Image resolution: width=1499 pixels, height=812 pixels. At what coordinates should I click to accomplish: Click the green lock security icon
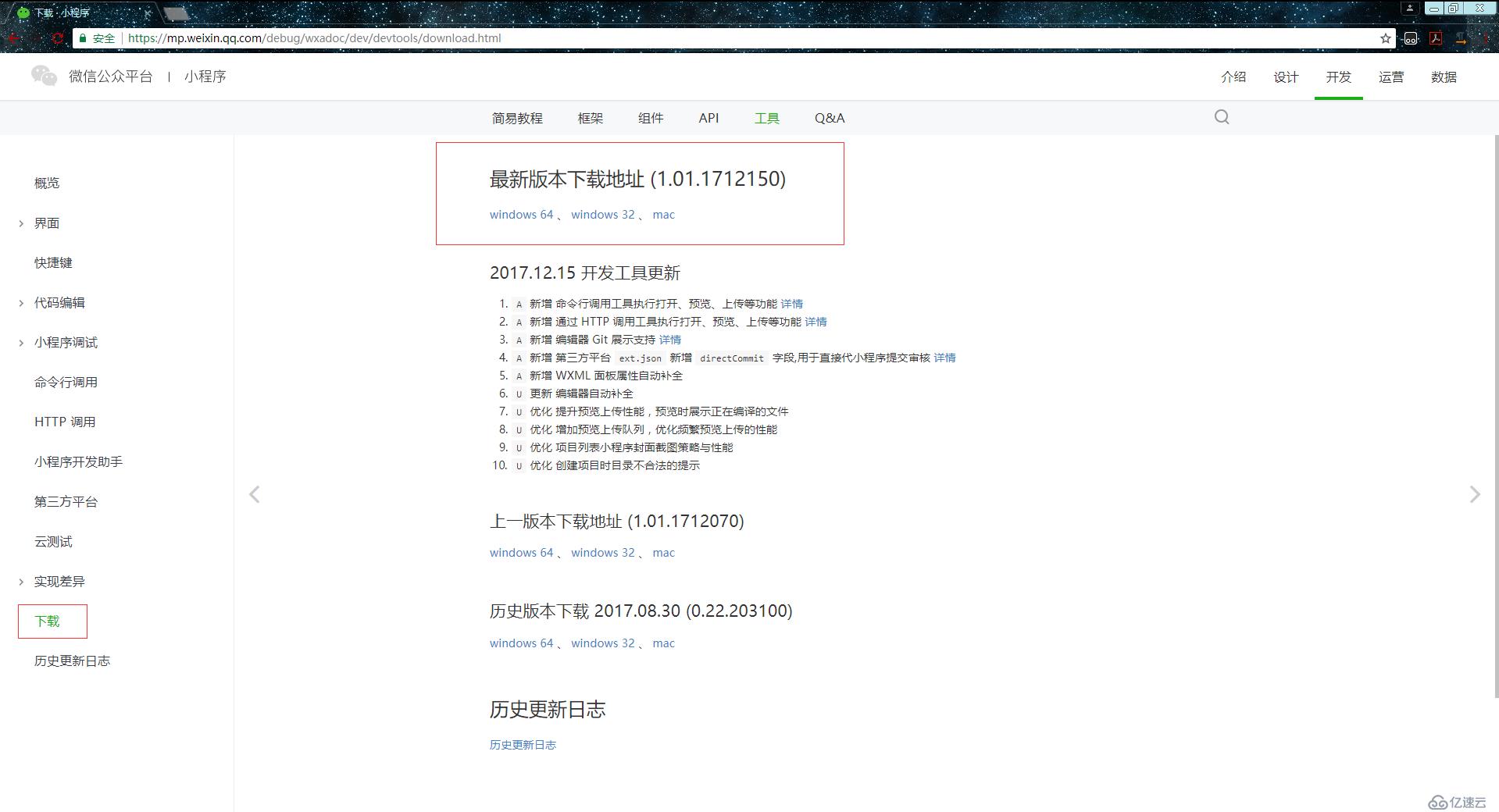83,38
